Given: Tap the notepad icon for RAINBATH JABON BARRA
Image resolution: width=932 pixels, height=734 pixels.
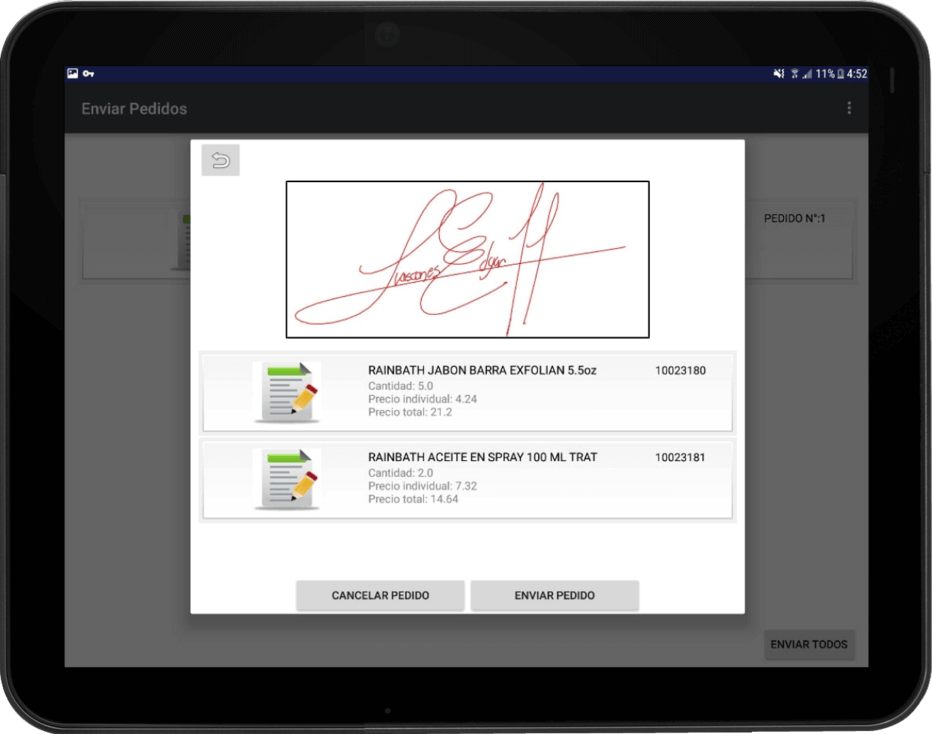Looking at the screenshot, I should pos(289,392).
